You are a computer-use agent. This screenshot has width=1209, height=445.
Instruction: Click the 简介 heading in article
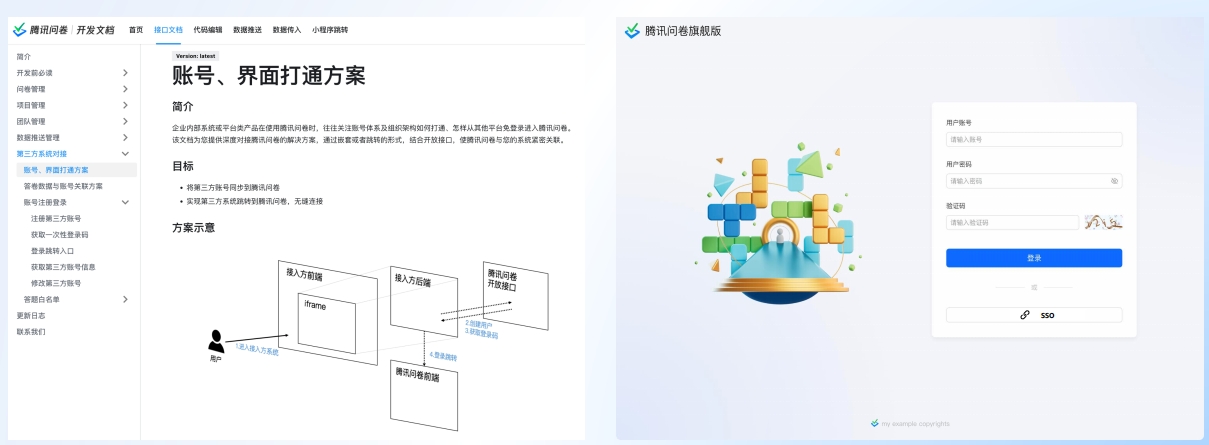click(x=183, y=106)
